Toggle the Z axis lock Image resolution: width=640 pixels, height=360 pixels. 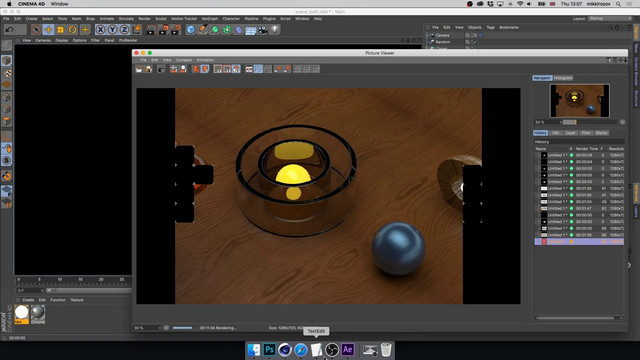pyautogui.click(x=124, y=29)
